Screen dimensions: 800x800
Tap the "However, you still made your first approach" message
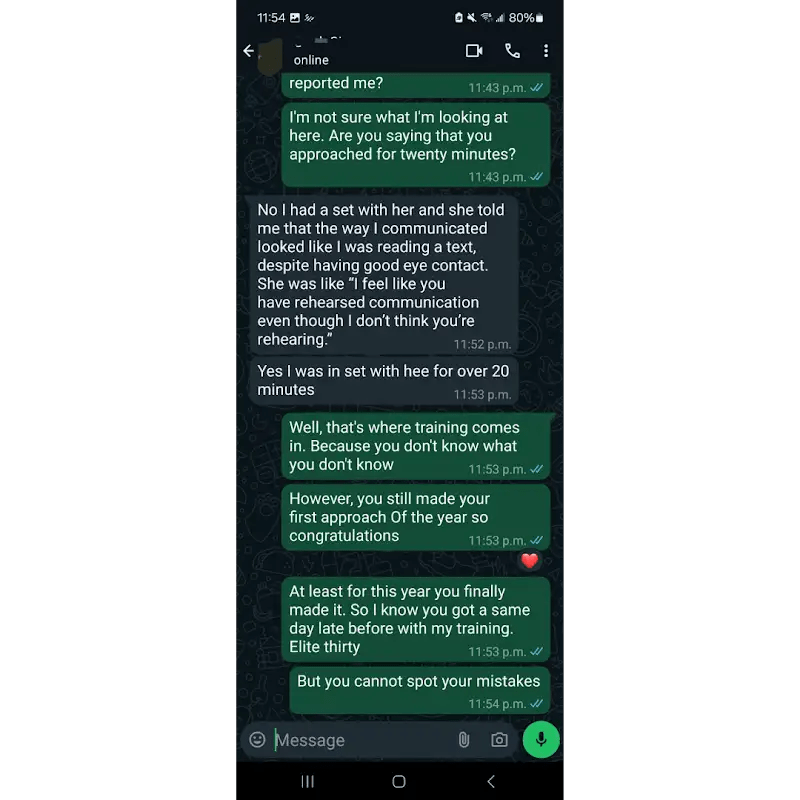tap(416, 517)
